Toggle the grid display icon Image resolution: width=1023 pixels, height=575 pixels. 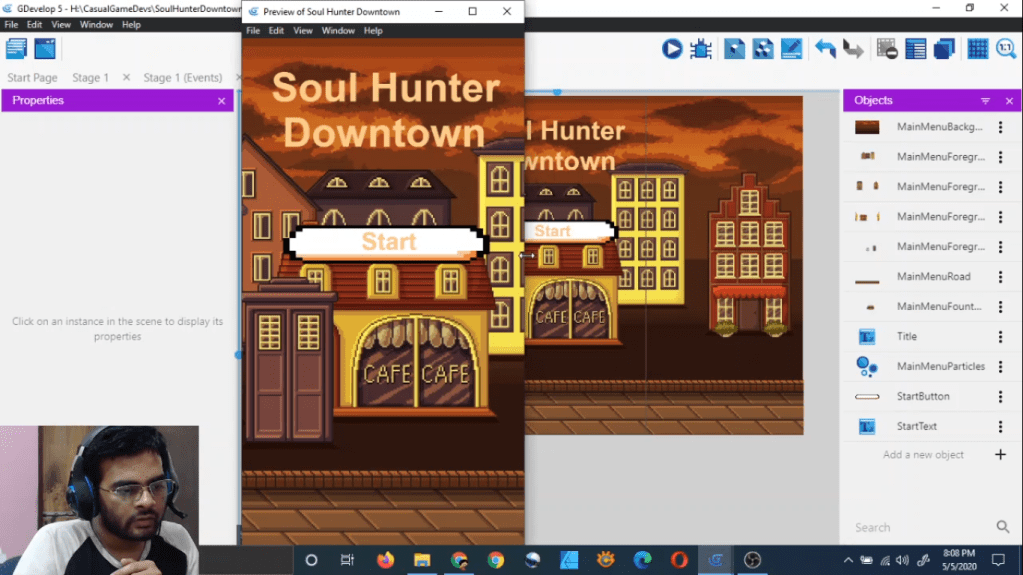point(977,48)
